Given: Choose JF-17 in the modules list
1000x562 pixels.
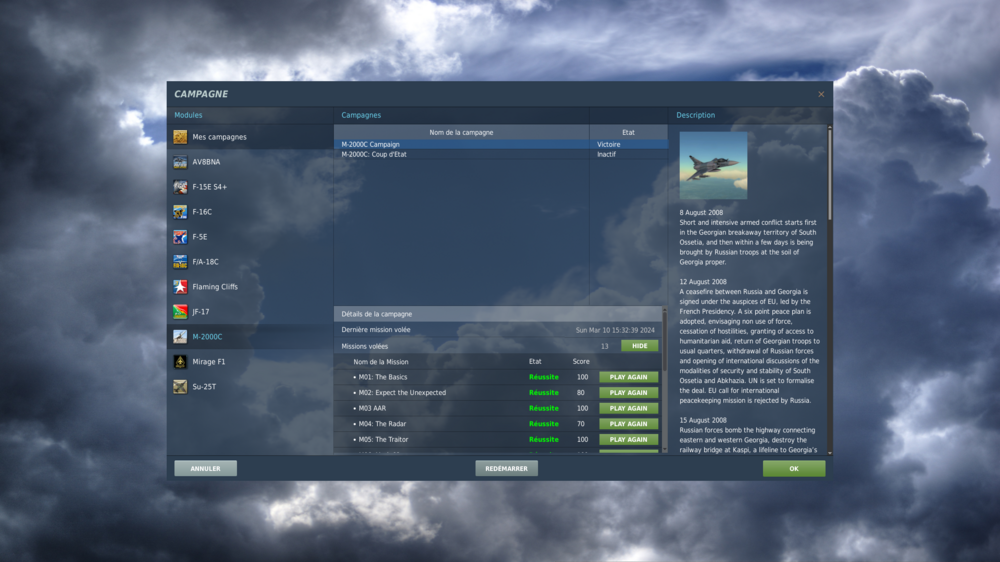Looking at the screenshot, I should click(250, 311).
